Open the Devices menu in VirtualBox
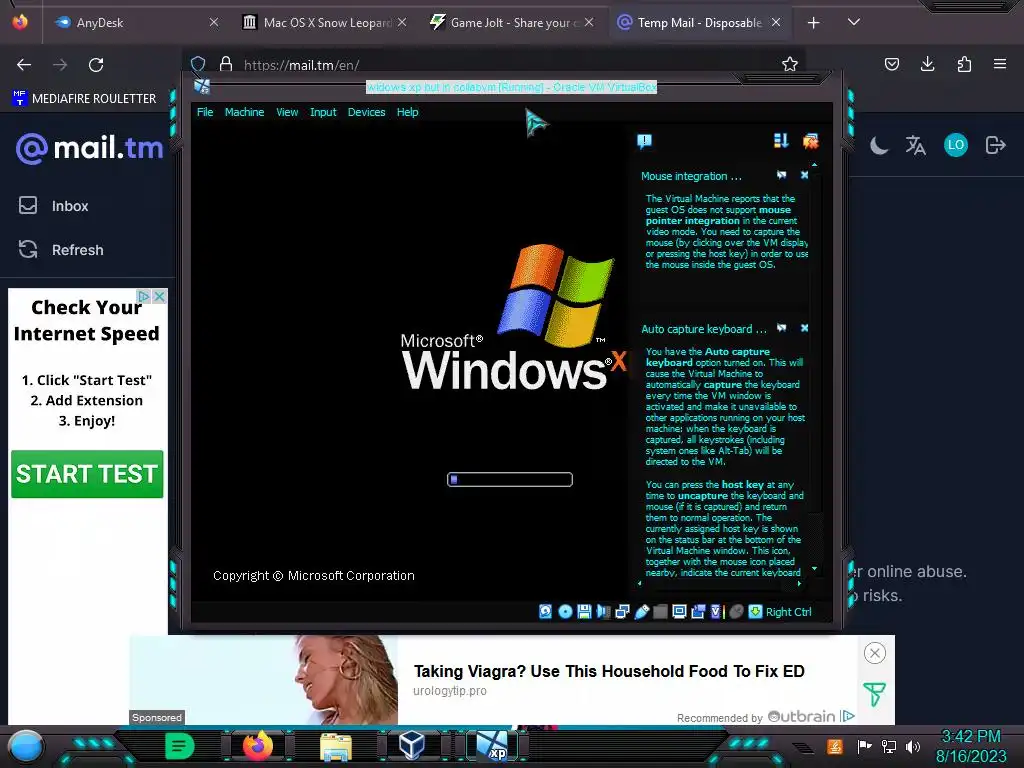 (x=366, y=112)
